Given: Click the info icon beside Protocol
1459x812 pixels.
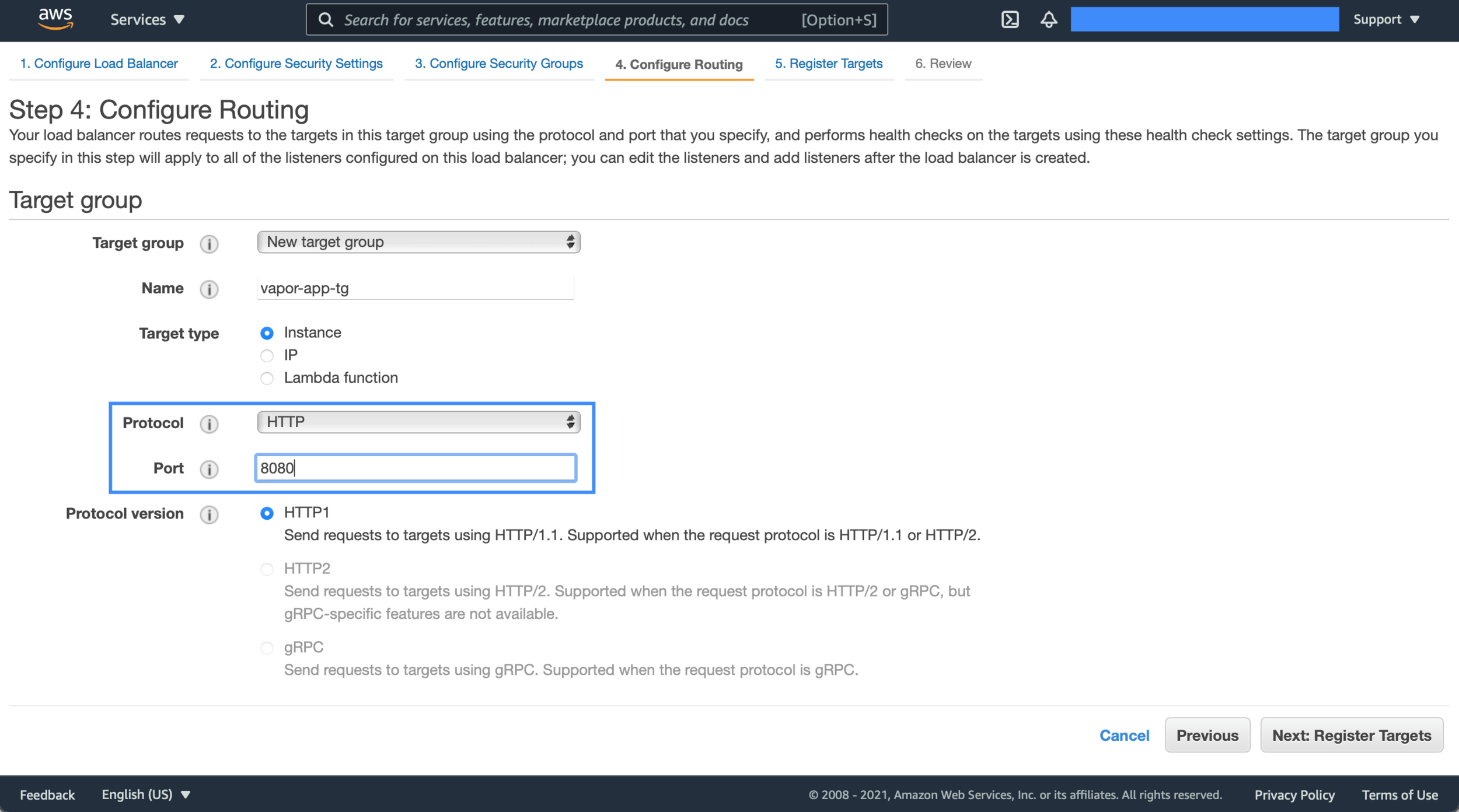Looking at the screenshot, I should click(x=209, y=424).
